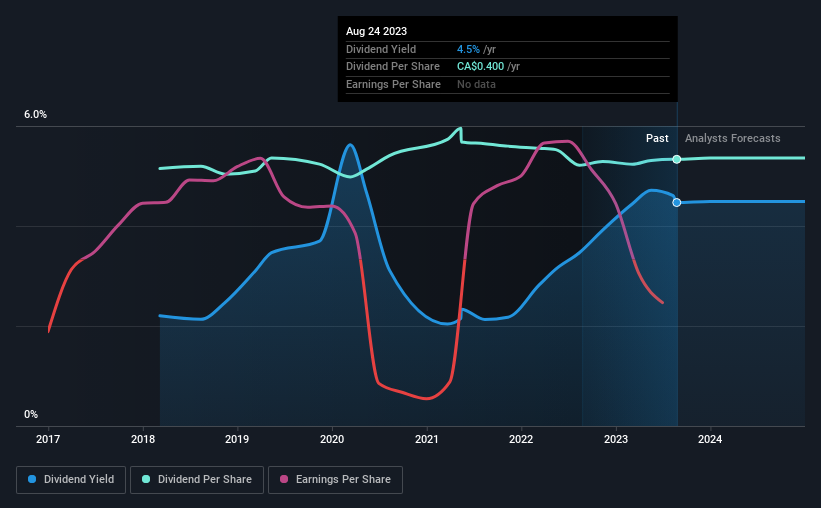Click the Earnings Per Share row label in tooltip
821x508 pixels.
(393, 84)
